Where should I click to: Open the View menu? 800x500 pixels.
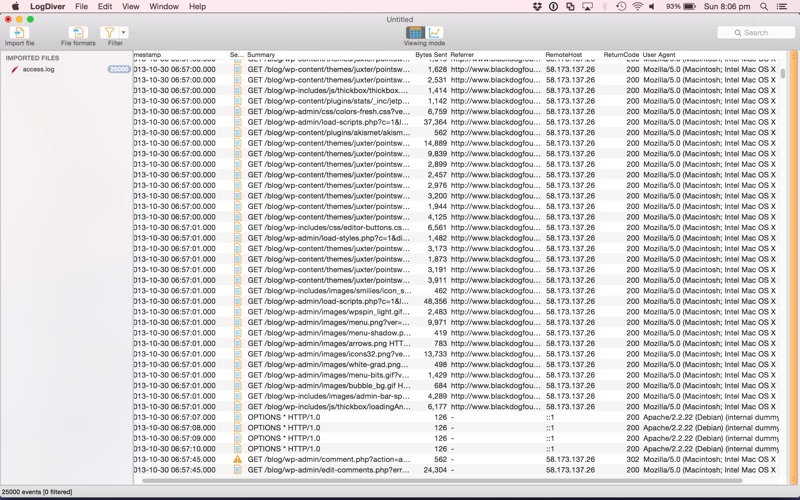131,7
